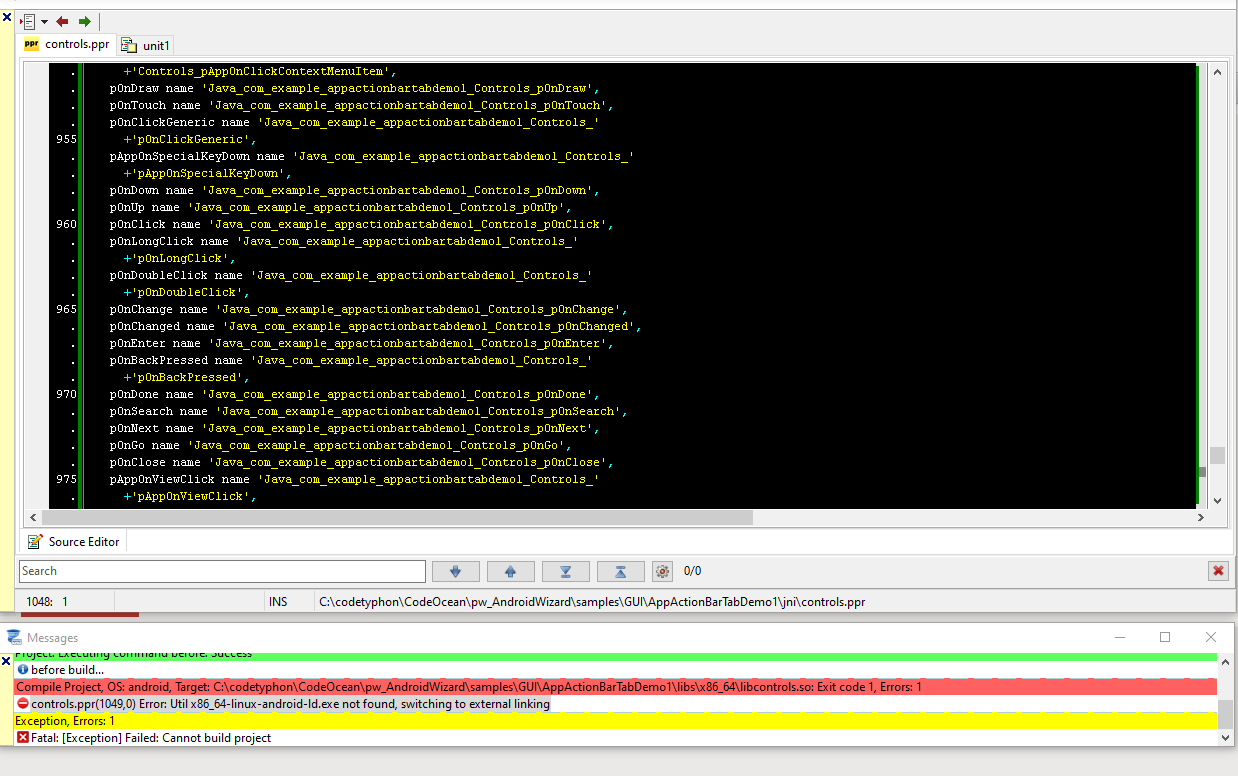Screen dimensions: 1238x776
Task: Click the red error icon on controls.ppr message
Action: click(x=23, y=704)
